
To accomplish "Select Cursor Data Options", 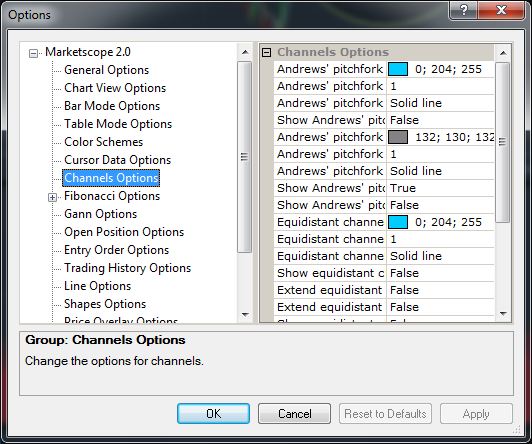I will click(x=117, y=160).
